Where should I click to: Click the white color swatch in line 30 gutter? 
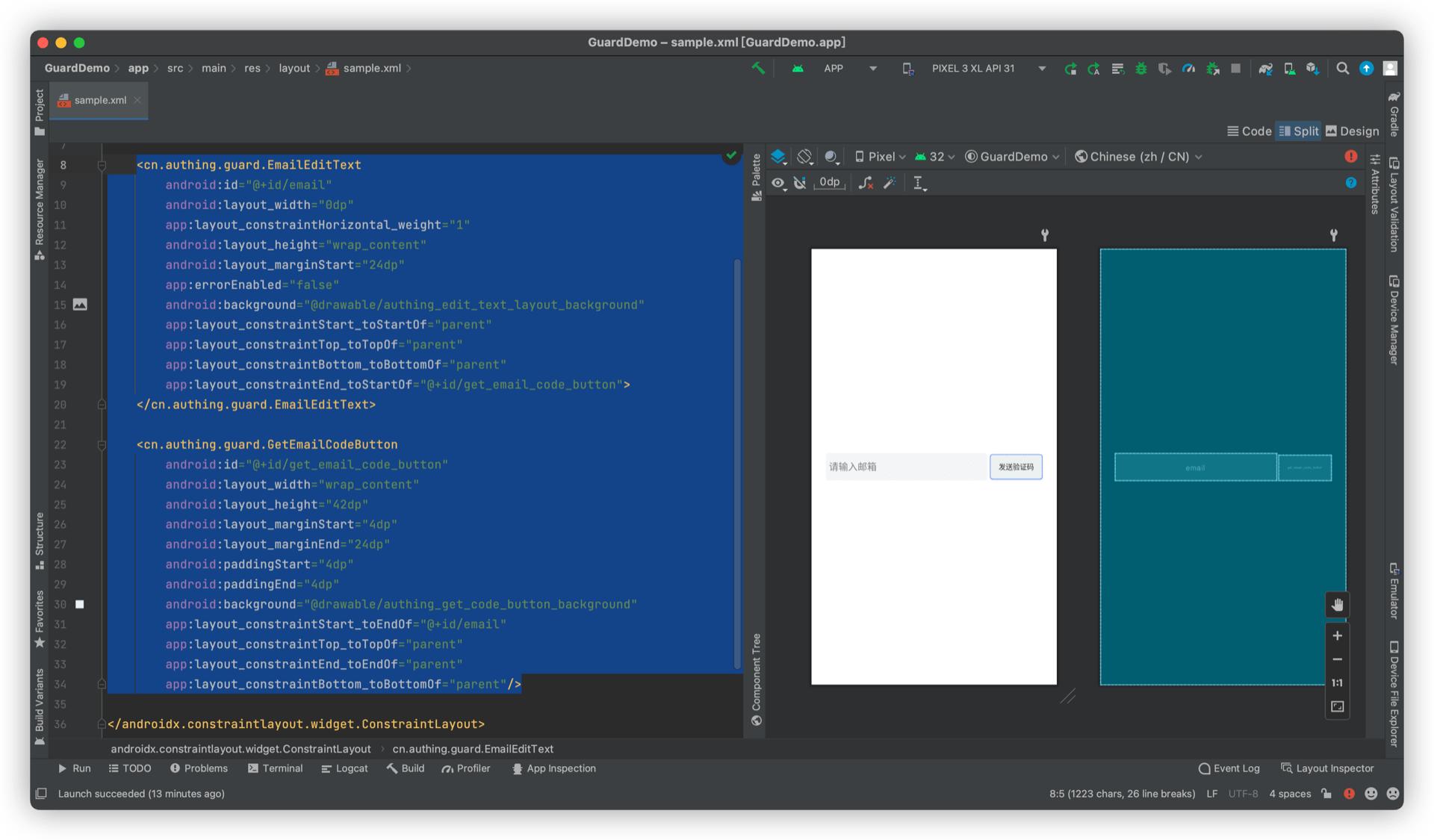coord(80,604)
